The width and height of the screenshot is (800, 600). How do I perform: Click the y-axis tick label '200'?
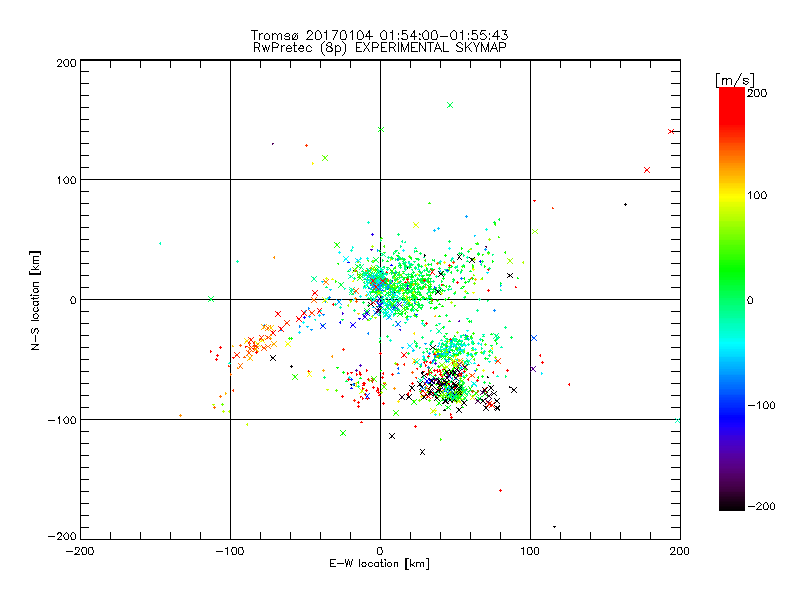tap(66, 63)
